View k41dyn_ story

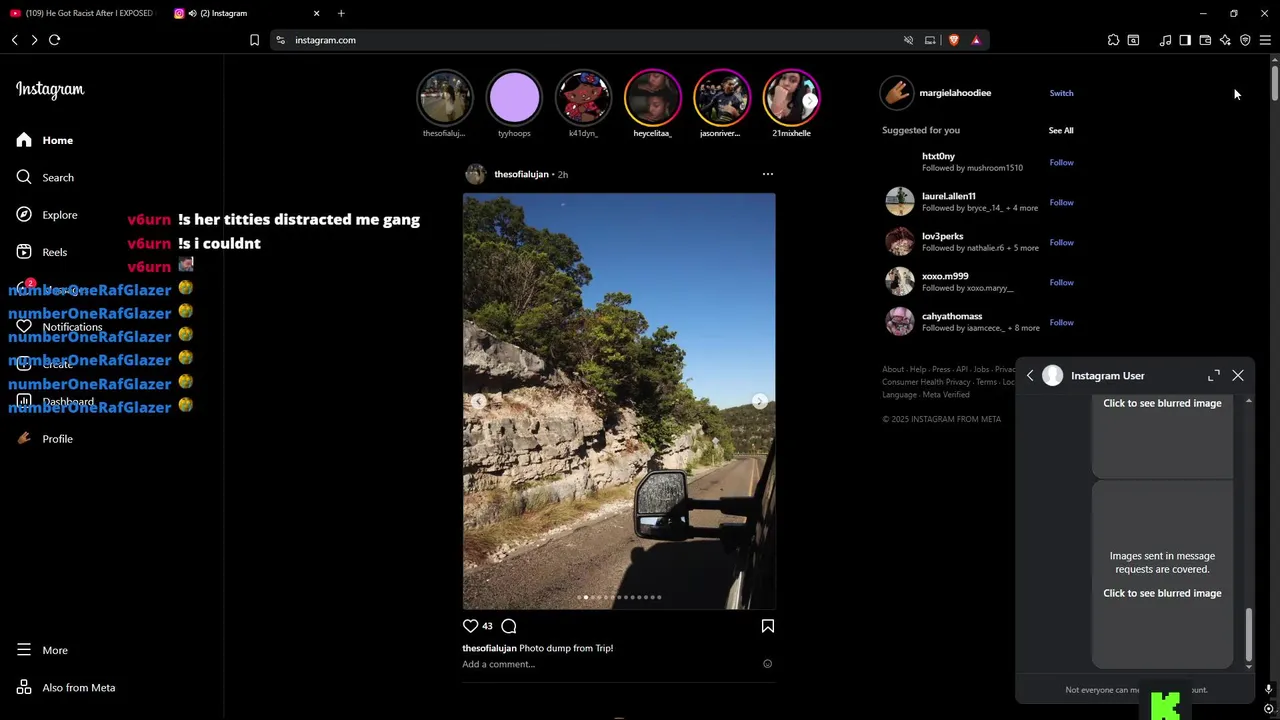pyautogui.click(x=583, y=98)
